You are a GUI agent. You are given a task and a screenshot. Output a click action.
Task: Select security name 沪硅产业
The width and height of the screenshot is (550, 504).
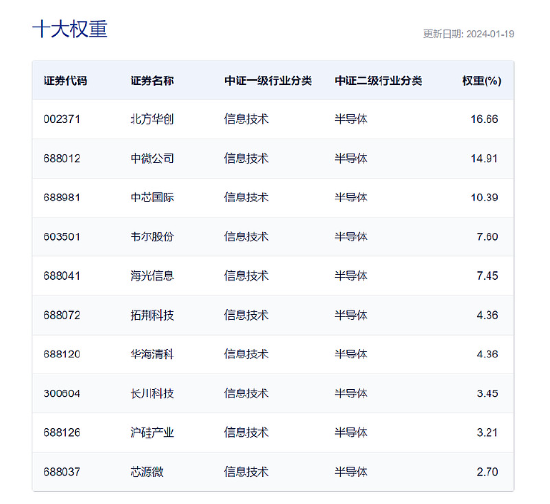click(152, 432)
